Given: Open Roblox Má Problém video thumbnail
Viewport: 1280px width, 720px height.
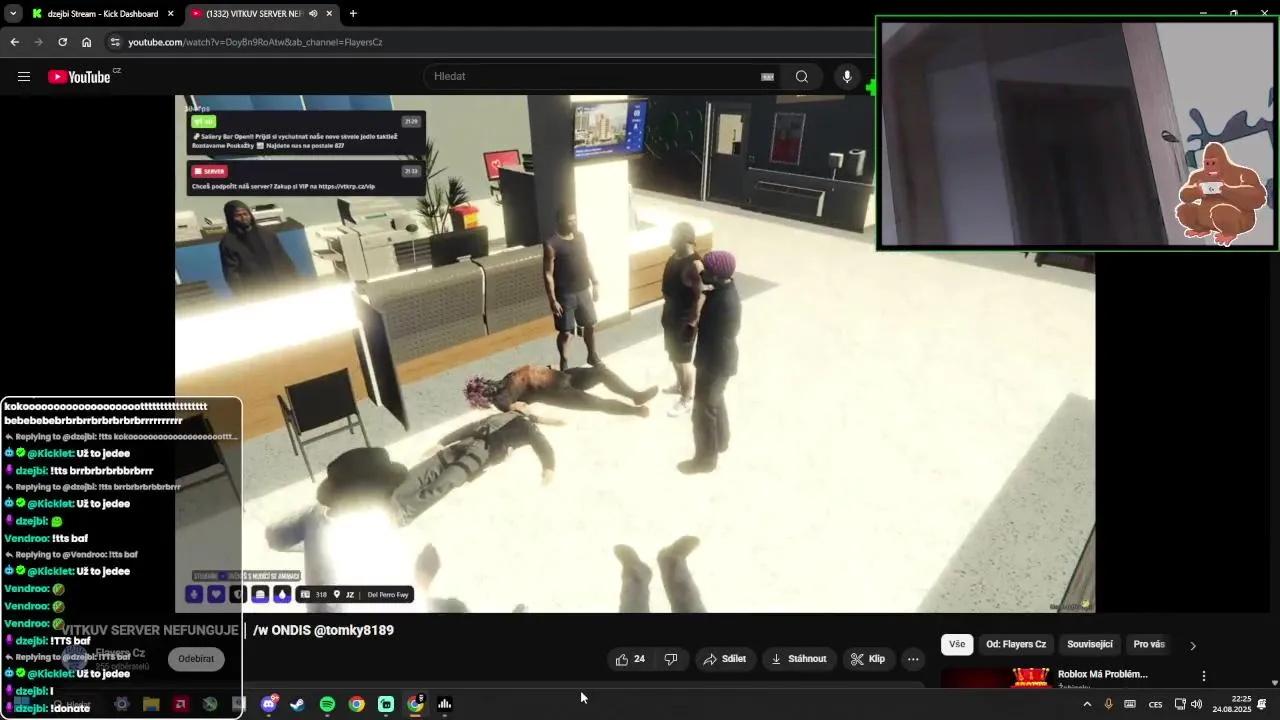Looking at the screenshot, I should (x=996, y=678).
